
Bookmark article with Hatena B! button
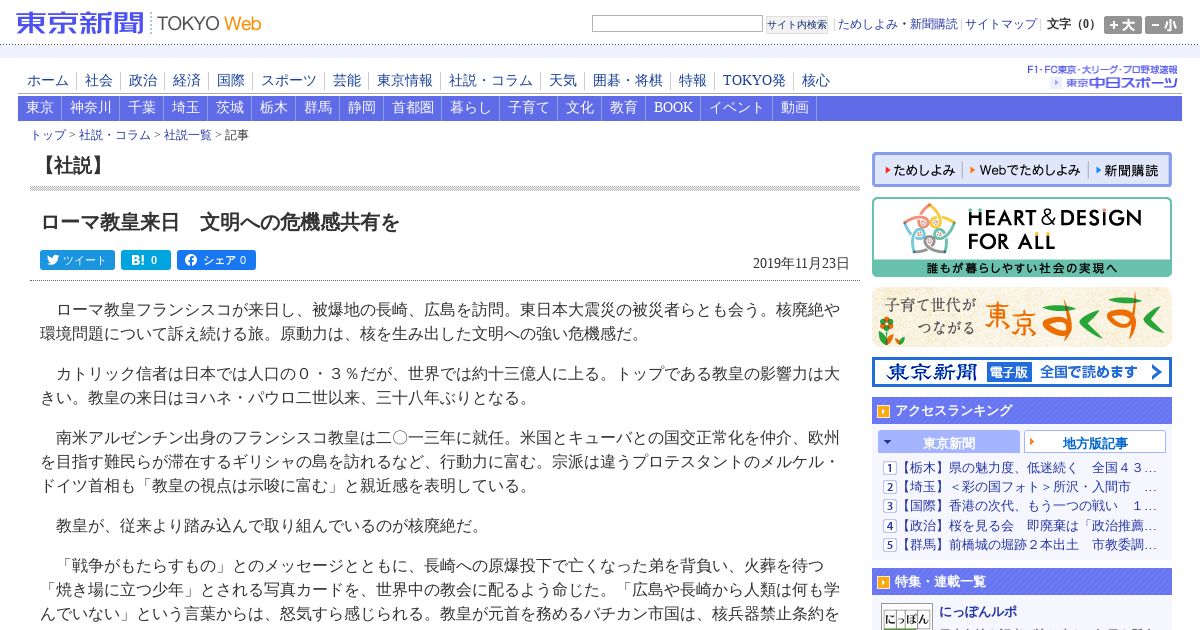tap(146, 260)
